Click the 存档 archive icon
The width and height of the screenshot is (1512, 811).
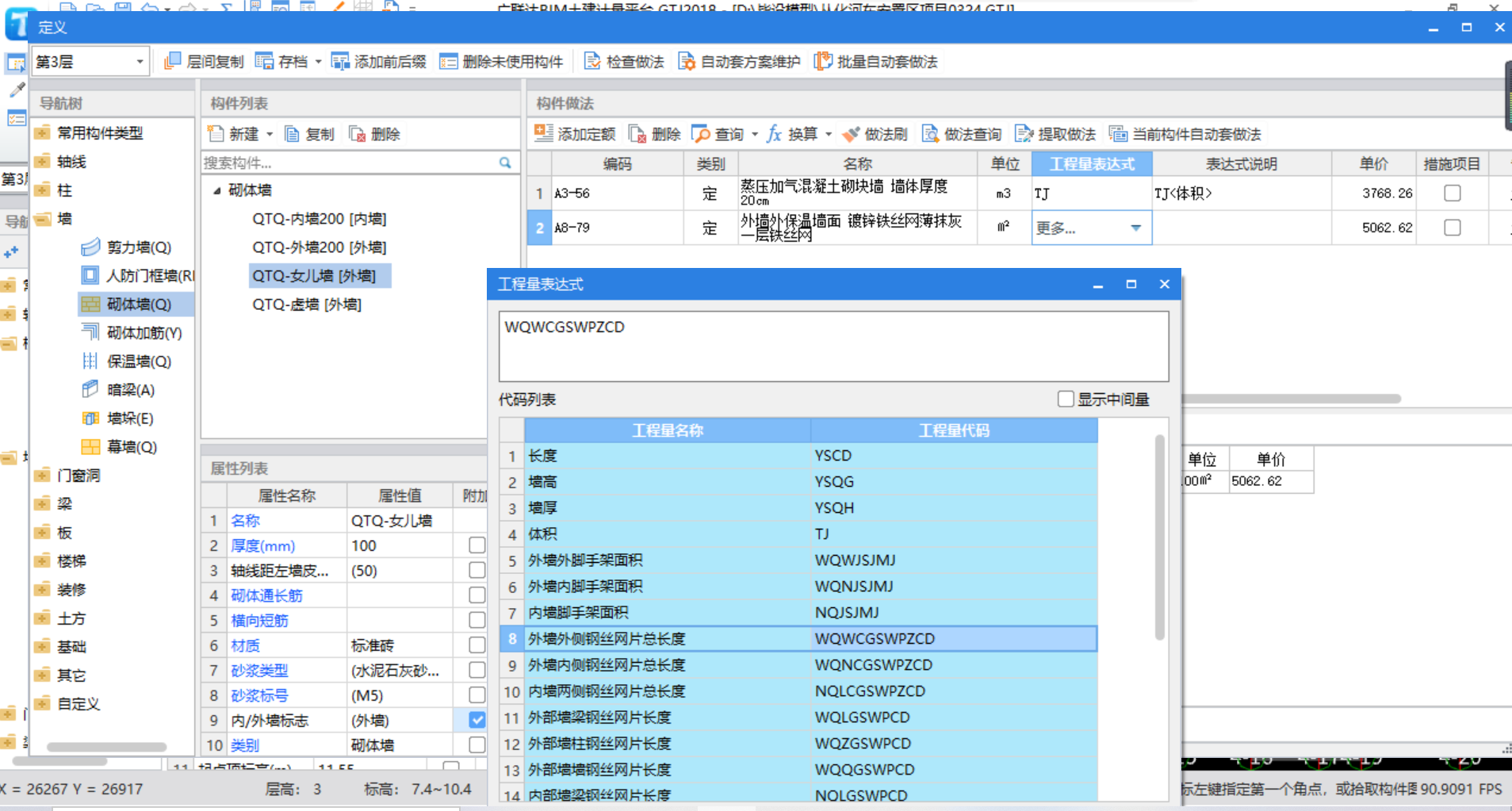coord(264,61)
